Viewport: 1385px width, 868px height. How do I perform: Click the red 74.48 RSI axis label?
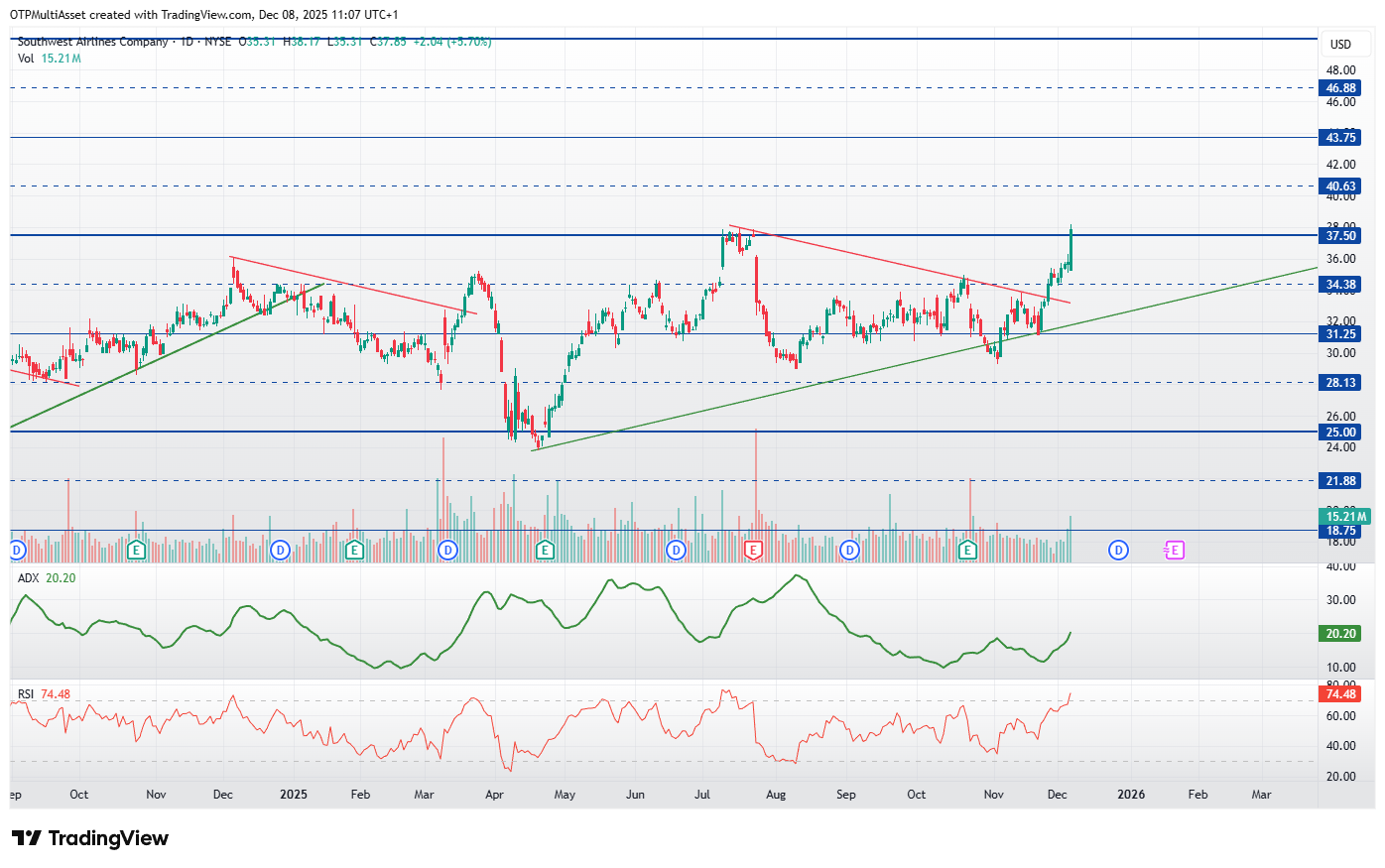(x=1340, y=694)
